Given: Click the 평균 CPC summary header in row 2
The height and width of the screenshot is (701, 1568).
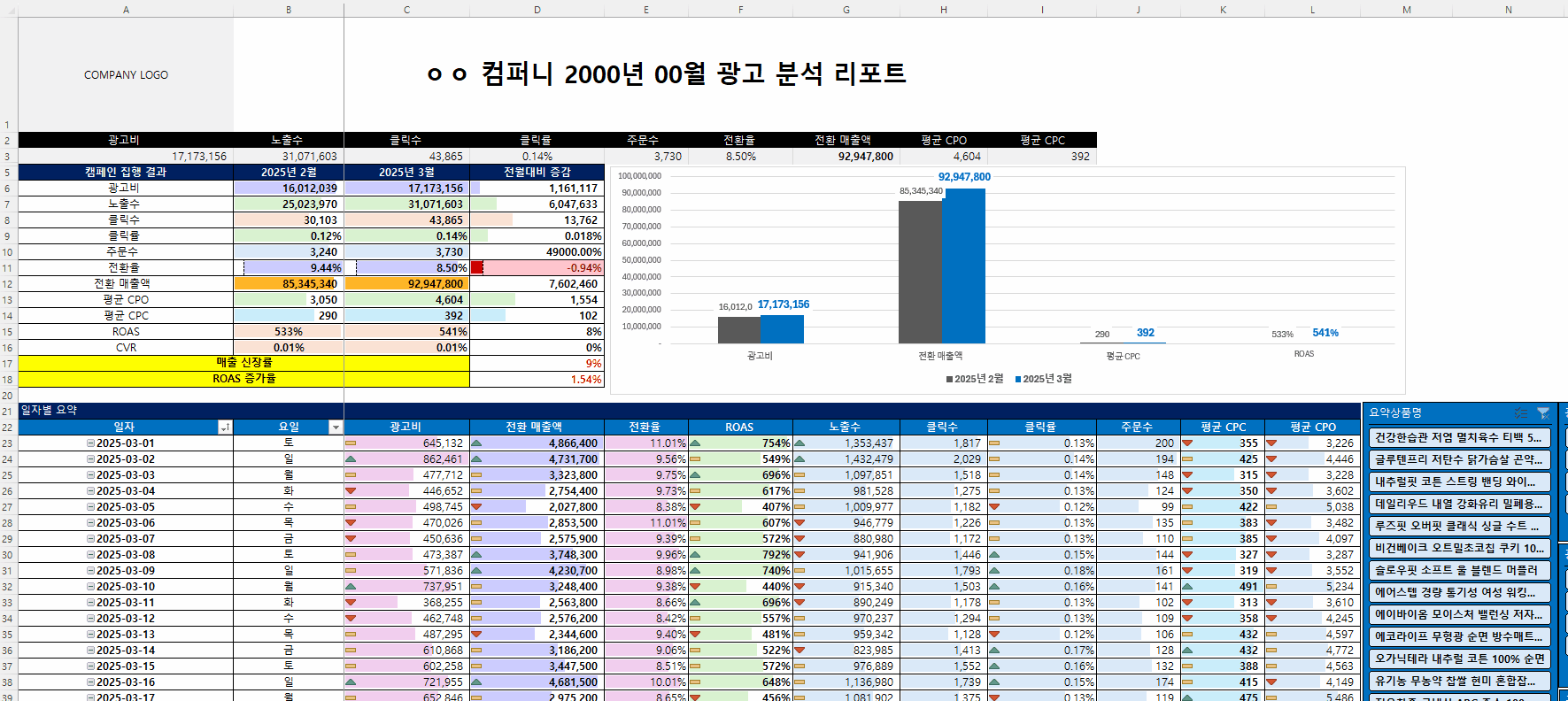Looking at the screenshot, I should (x=1042, y=141).
